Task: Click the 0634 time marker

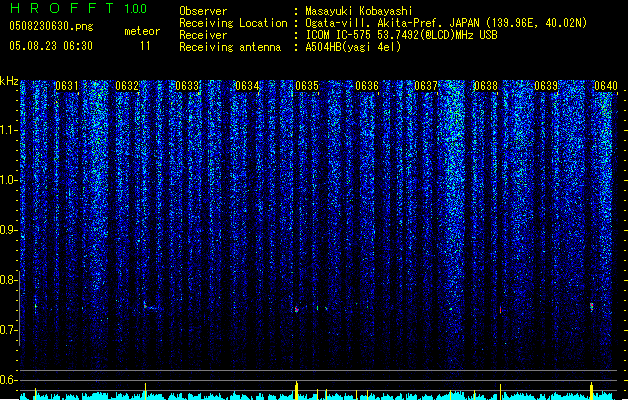Action: point(247,86)
